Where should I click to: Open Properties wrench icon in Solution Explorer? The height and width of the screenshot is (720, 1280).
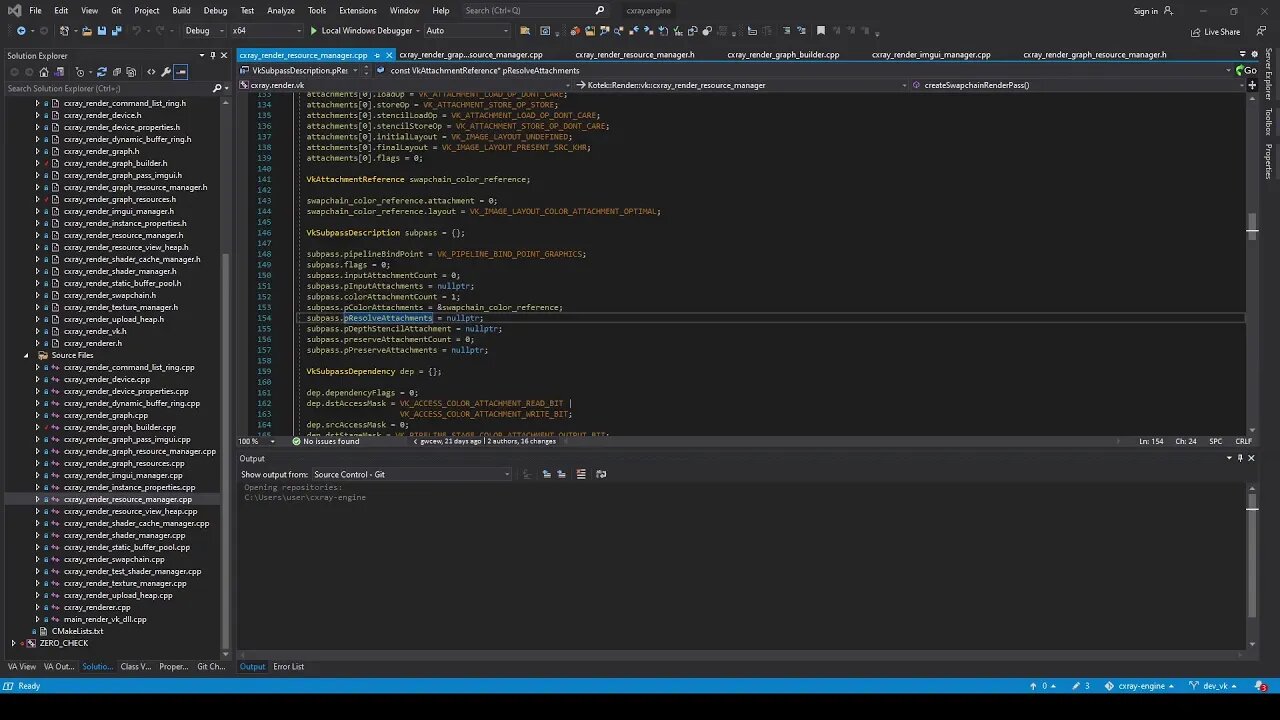(x=166, y=72)
